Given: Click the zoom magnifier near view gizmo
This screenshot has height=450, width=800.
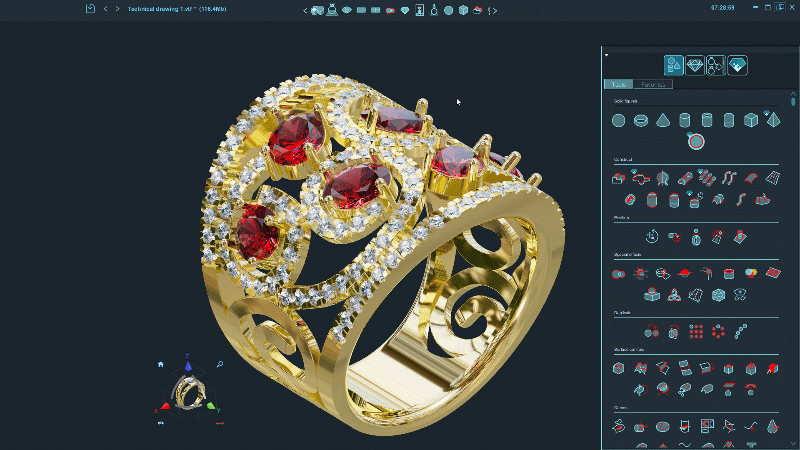Looking at the screenshot, I should coord(219,365).
